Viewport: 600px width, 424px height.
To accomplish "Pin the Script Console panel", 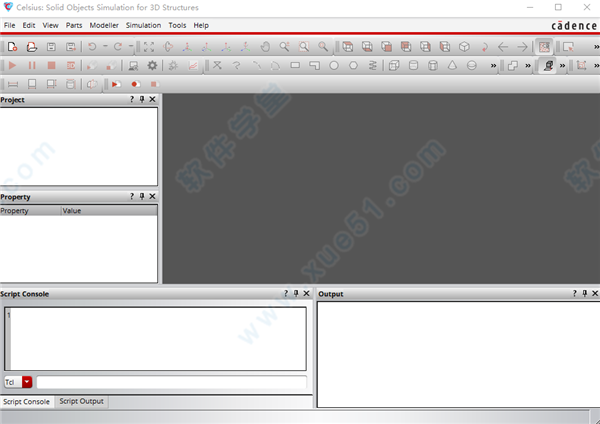I will coord(296,294).
